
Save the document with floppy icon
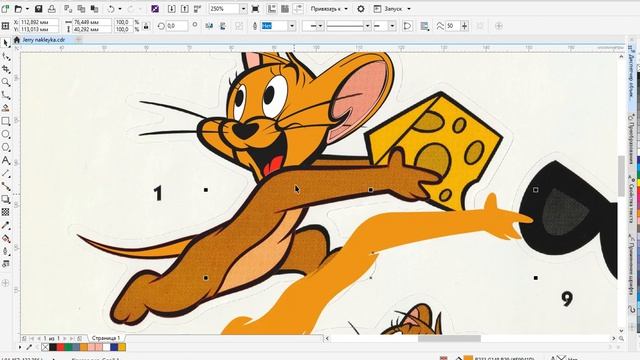(x=38, y=9)
